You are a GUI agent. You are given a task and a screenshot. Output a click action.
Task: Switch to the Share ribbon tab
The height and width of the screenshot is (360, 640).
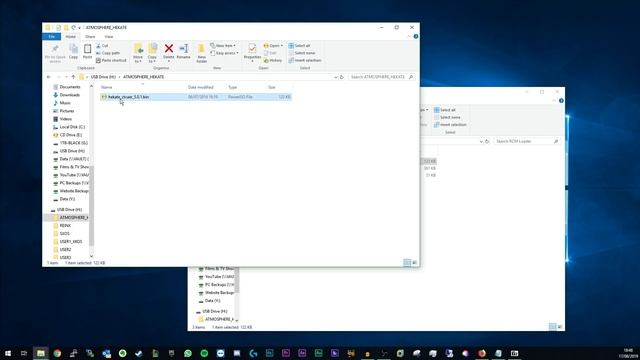pos(90,37)
